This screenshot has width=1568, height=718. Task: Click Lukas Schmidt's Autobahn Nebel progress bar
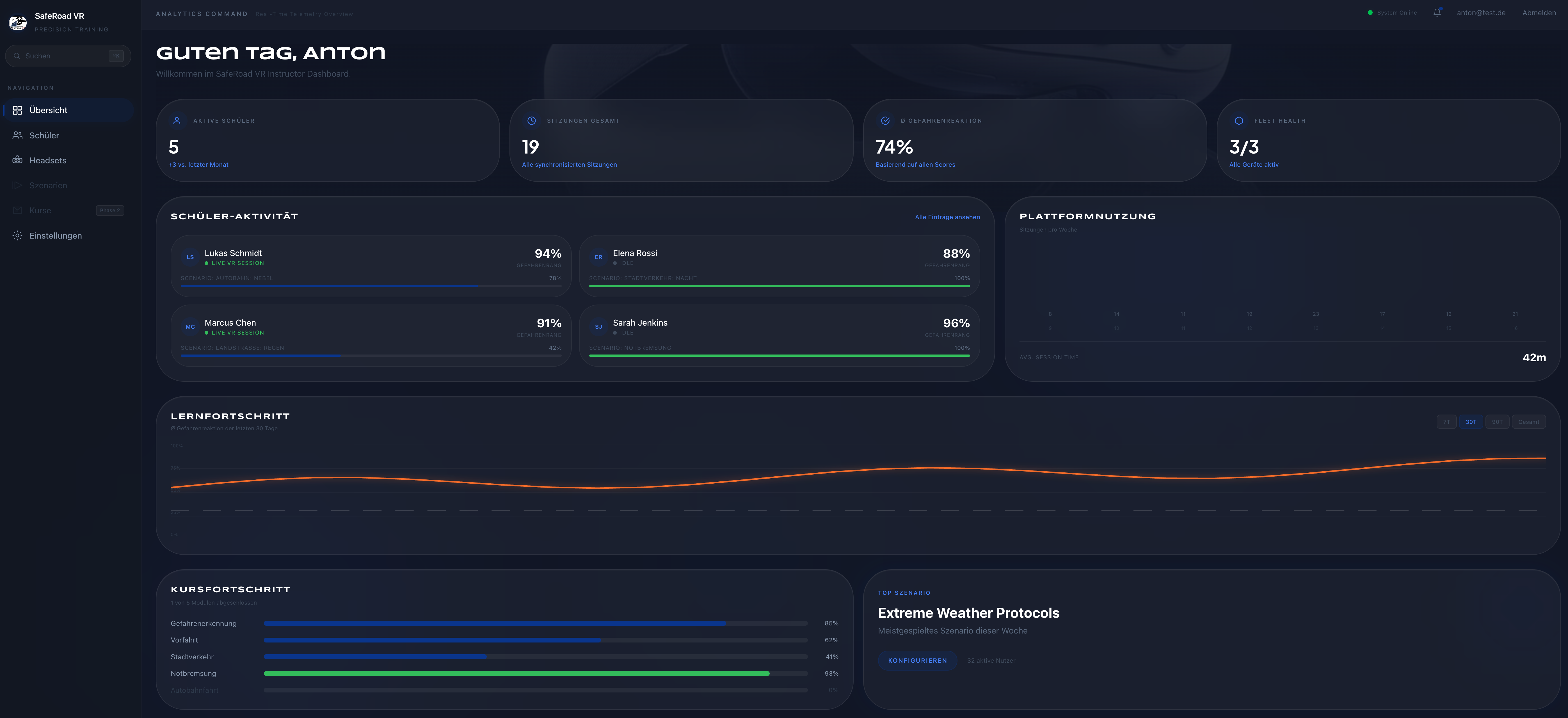point(371,286)
